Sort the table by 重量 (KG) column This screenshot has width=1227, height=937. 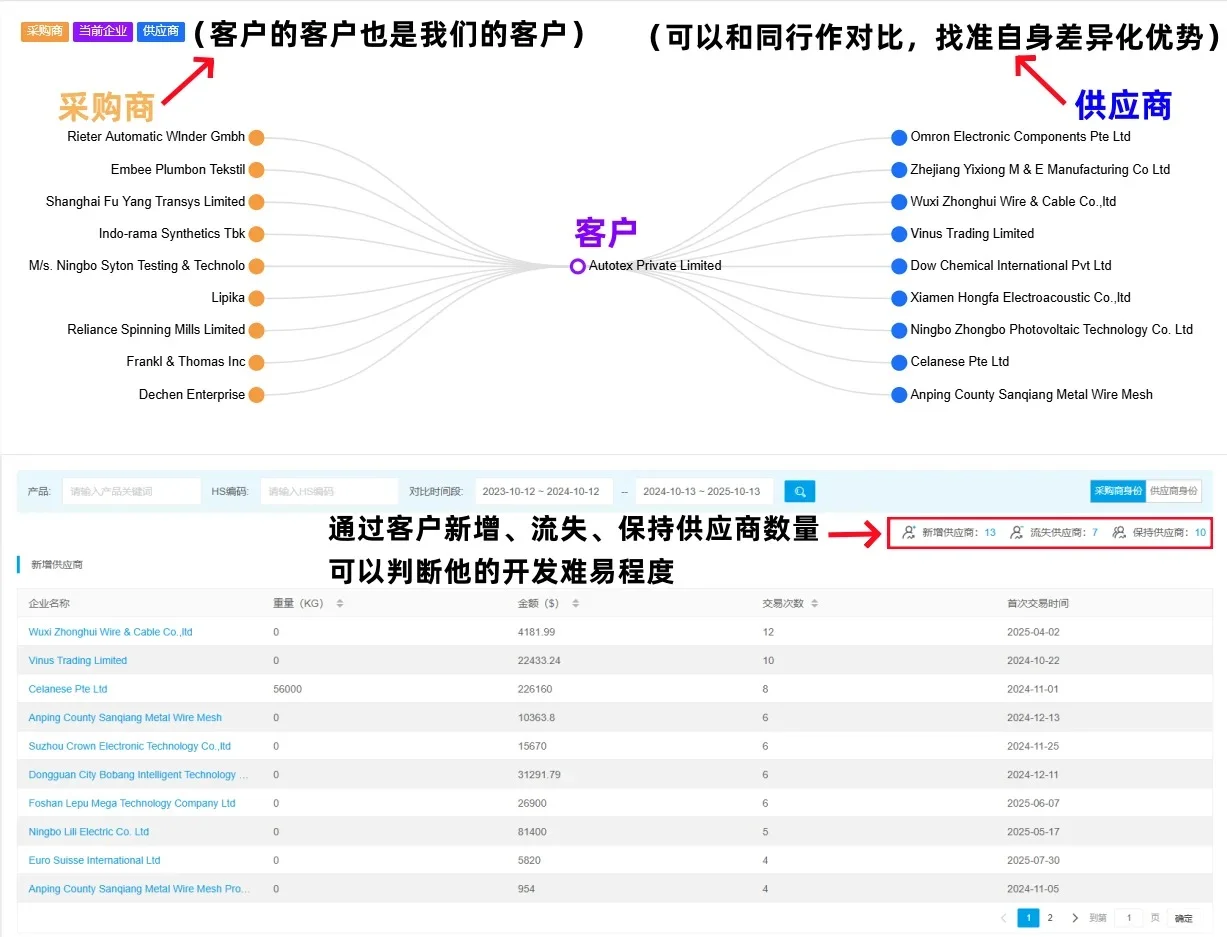click(340, 604)
